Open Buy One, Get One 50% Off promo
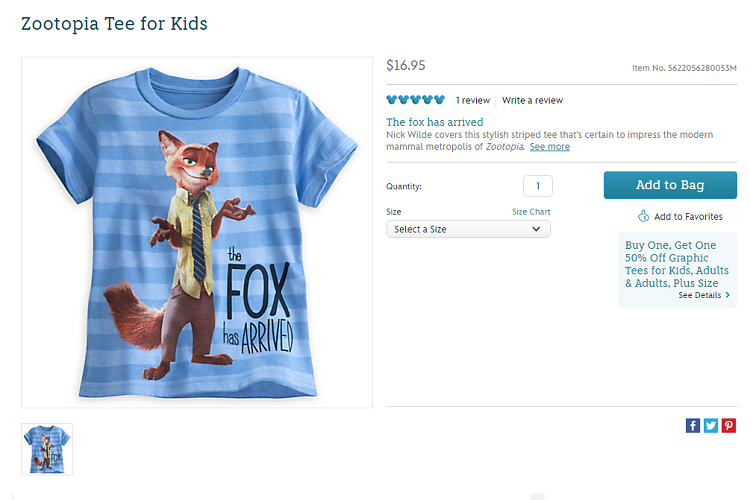Image resolution: width=750 pixels, height=500 pixels. pyautogui.click(x=671, y=264)
